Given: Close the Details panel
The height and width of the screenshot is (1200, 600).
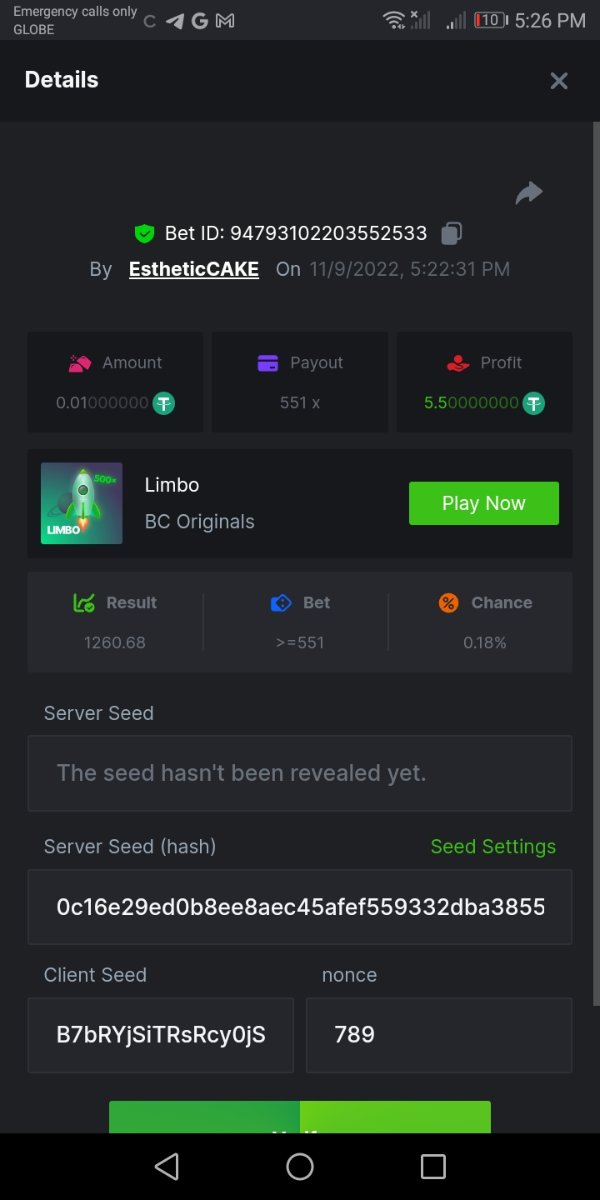Looking at the screenshot, I should 559,81.
